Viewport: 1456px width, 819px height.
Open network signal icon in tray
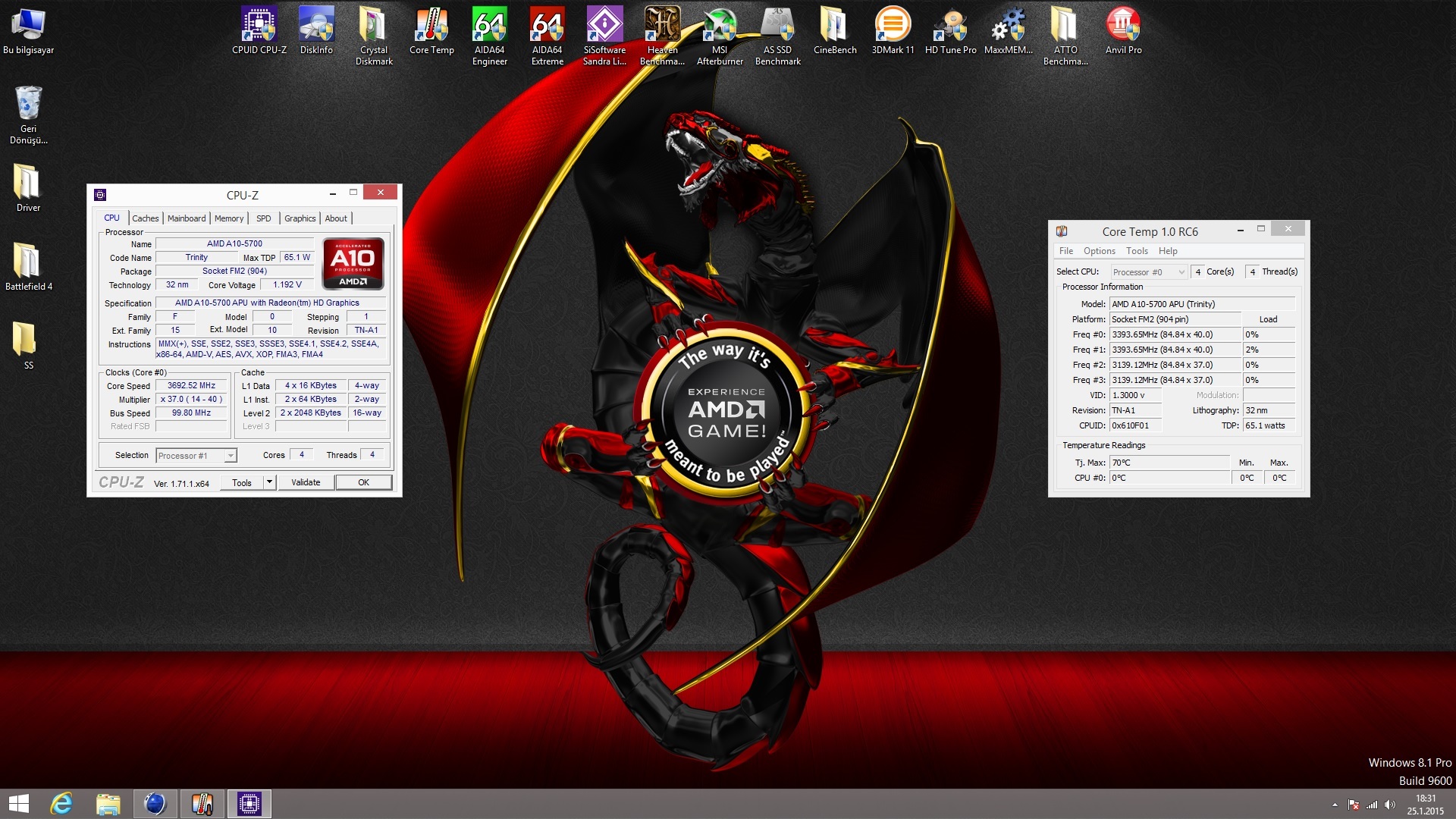click(1371, 805)
